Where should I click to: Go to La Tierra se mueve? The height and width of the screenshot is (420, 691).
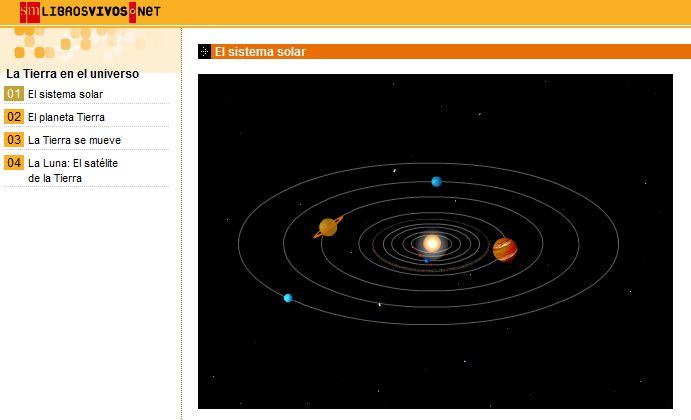(x=74, y=140)
